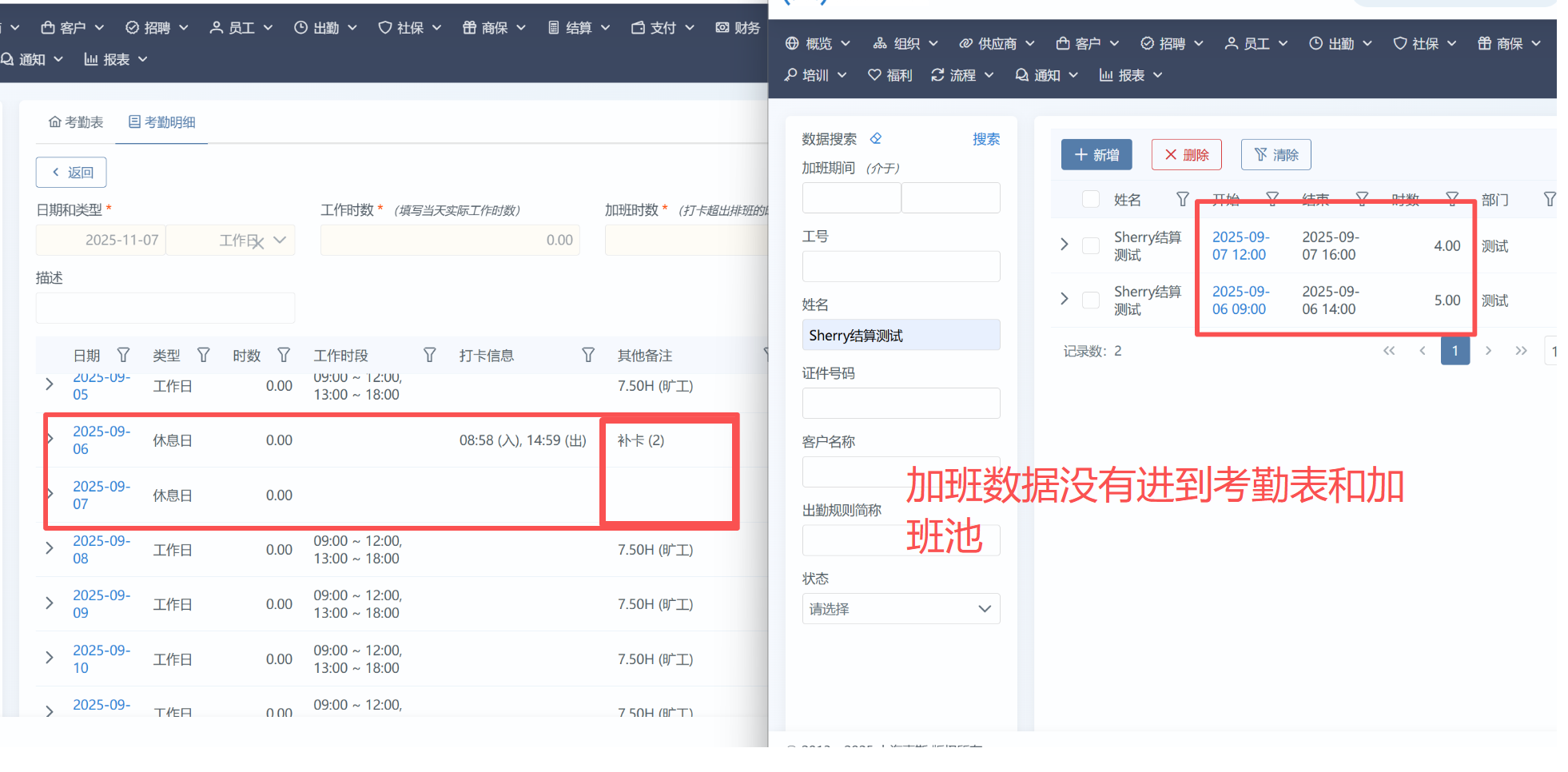The height and width of the screenshot is (772, 1568).
Task: Expand the 2025-09-08 attendance row
Action: coord(50,549)
